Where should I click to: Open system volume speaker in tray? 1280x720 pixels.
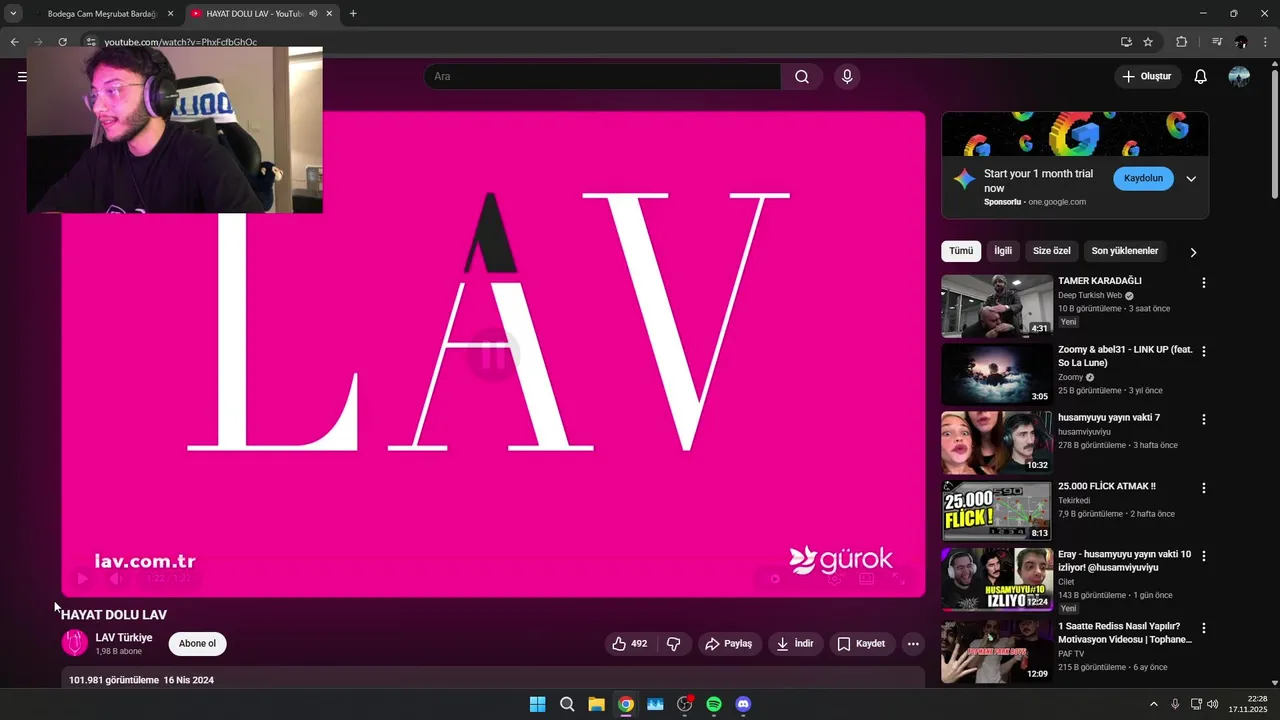[1212, 704]
